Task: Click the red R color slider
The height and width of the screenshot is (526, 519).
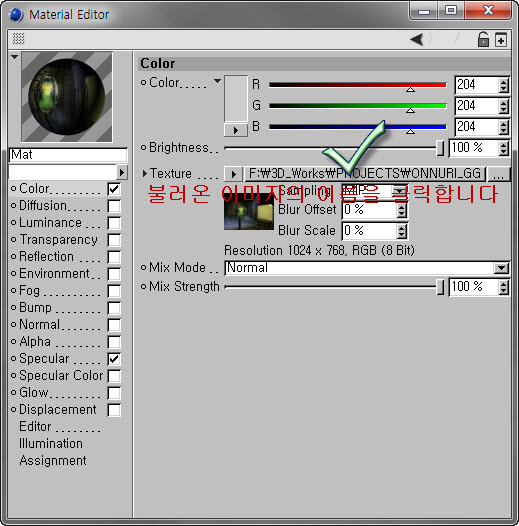Action: coord(358,85)
